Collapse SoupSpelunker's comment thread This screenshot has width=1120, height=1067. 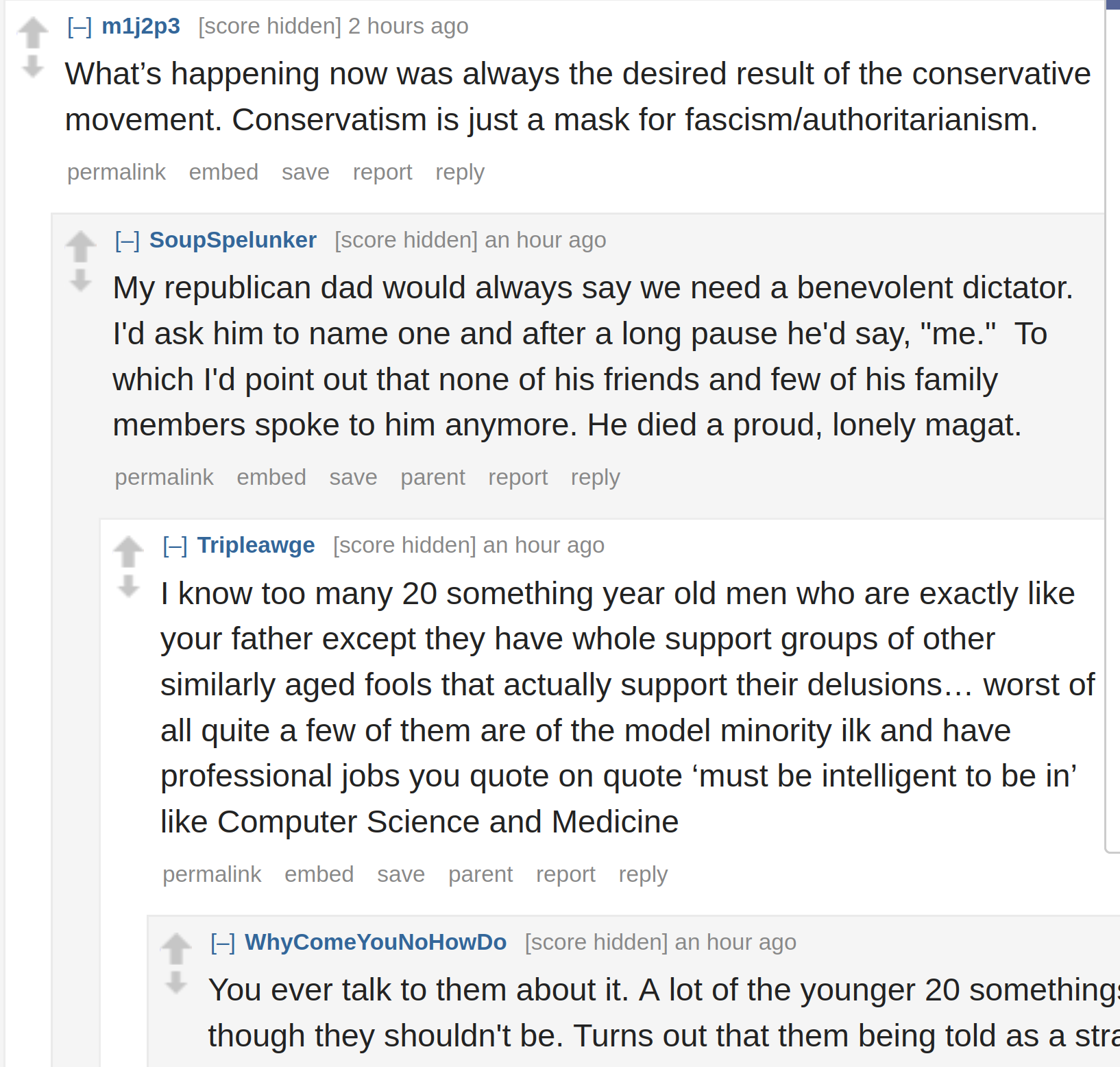click(x=127, y=241)
